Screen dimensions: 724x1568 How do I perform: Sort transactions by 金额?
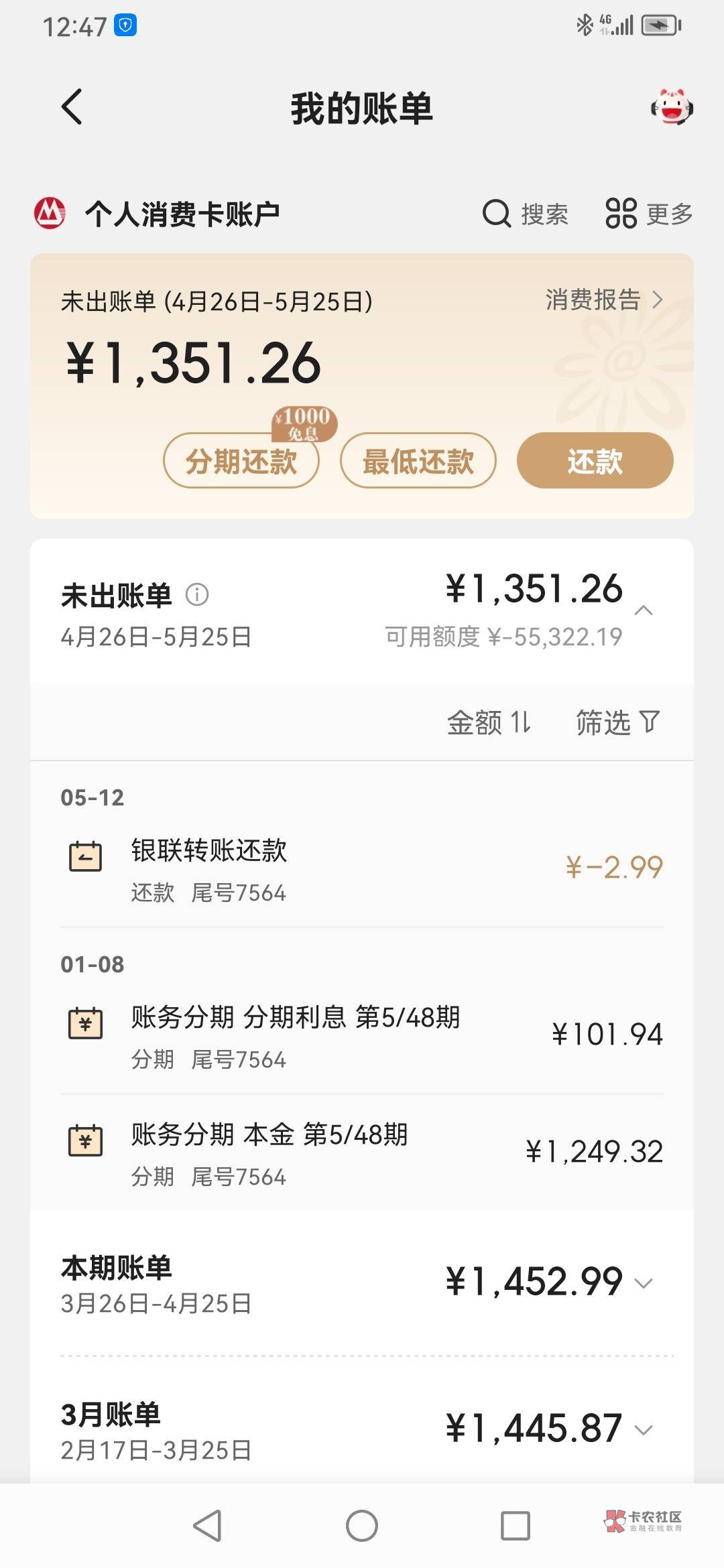click(489, 722)
